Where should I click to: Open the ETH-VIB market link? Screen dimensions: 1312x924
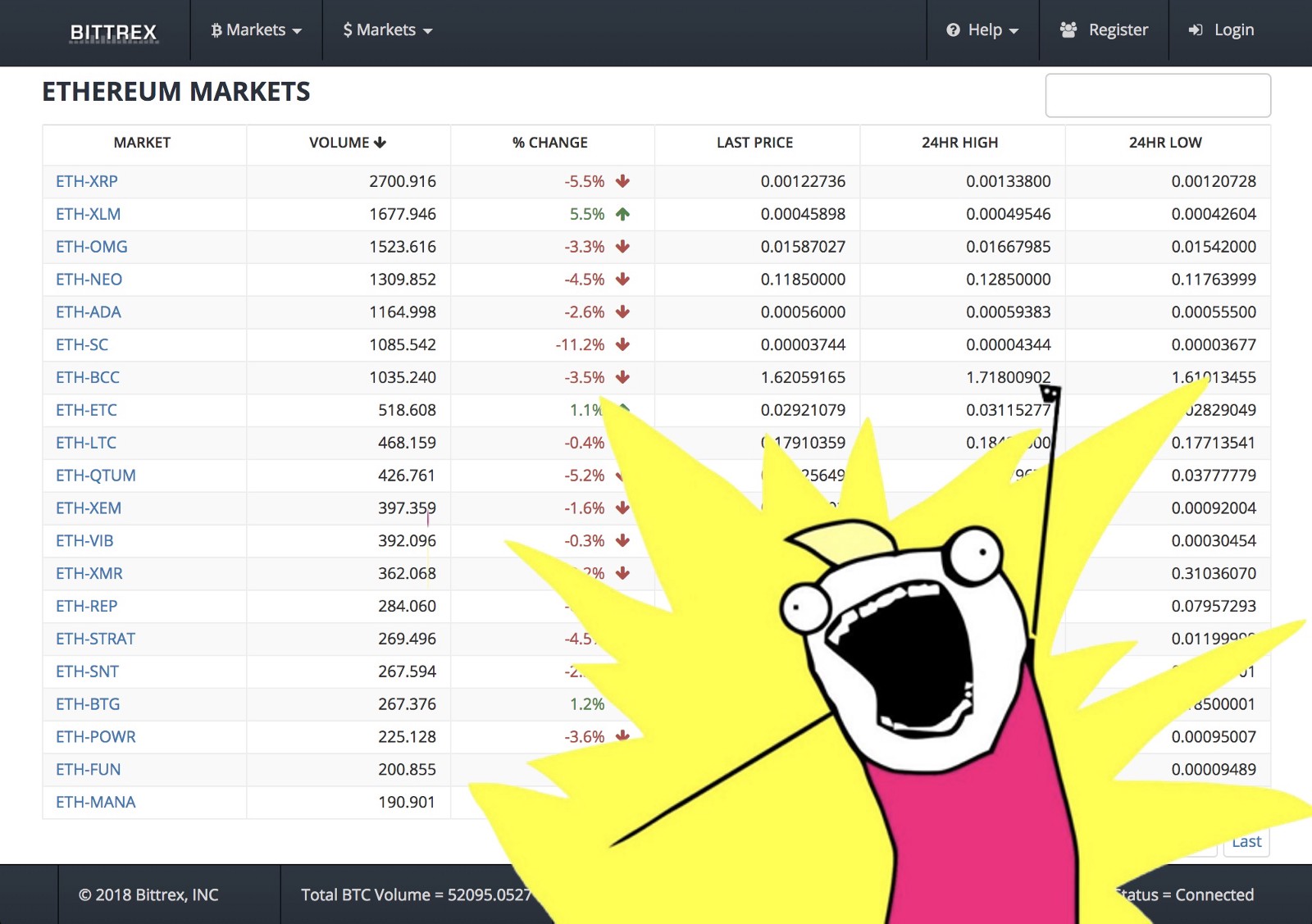(84, 541)
